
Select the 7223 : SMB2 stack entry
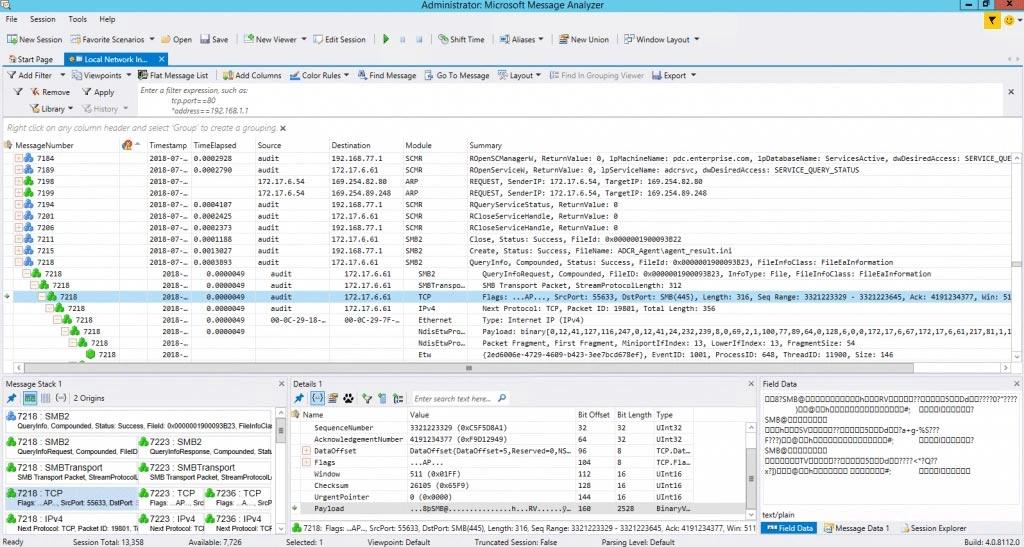205,446
